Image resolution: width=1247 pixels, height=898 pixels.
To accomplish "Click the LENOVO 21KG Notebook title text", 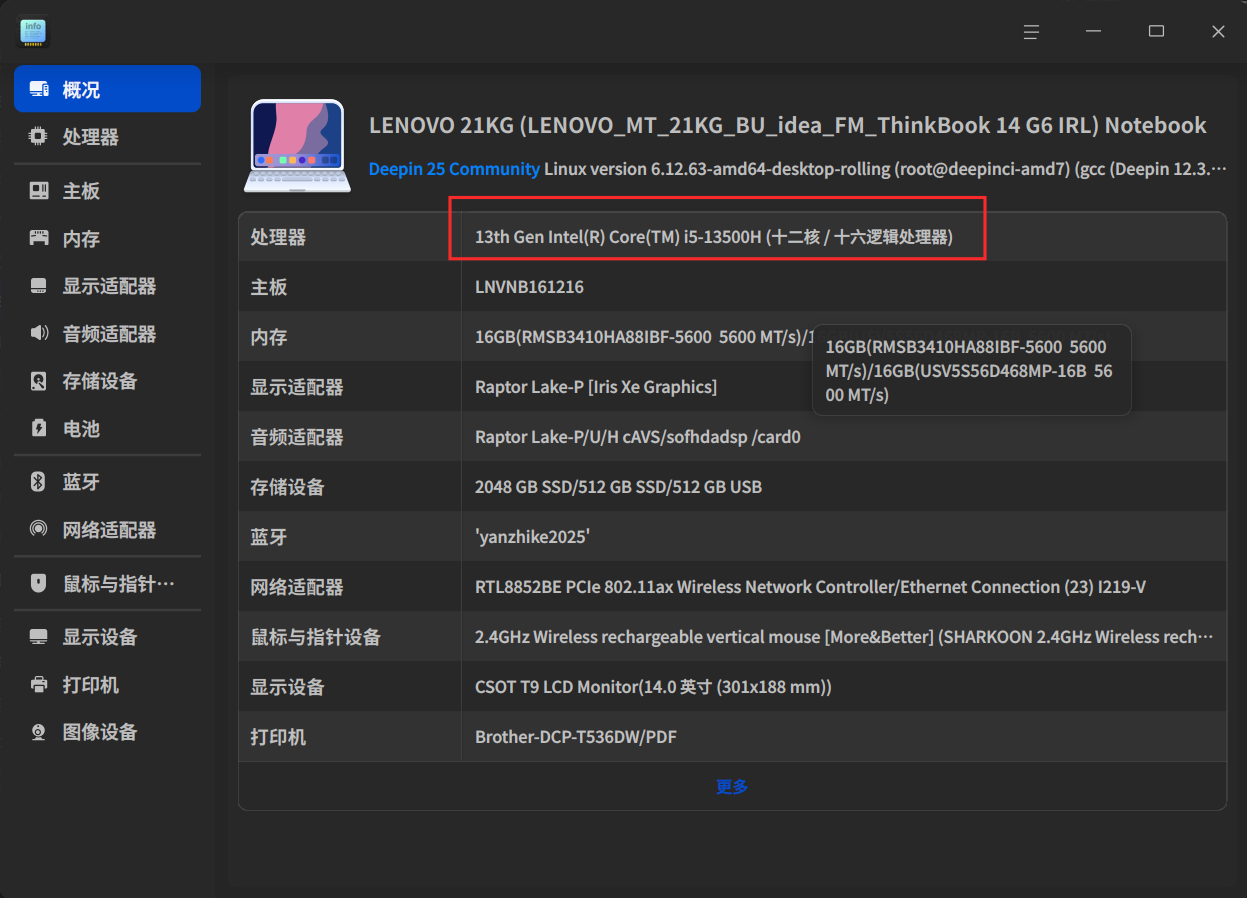I will (788, 125).
